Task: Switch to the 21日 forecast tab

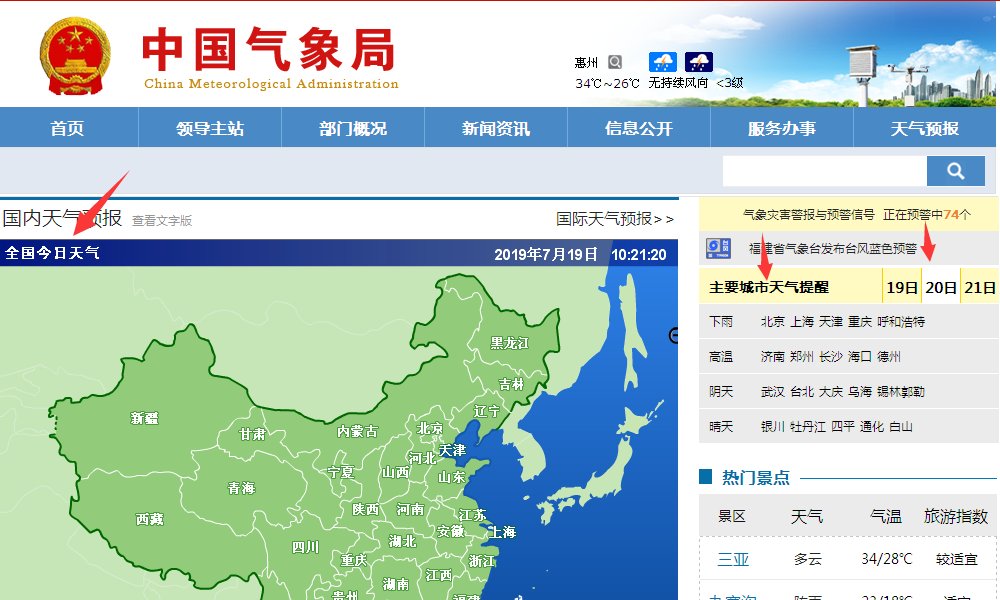Action: coord(977,286)
